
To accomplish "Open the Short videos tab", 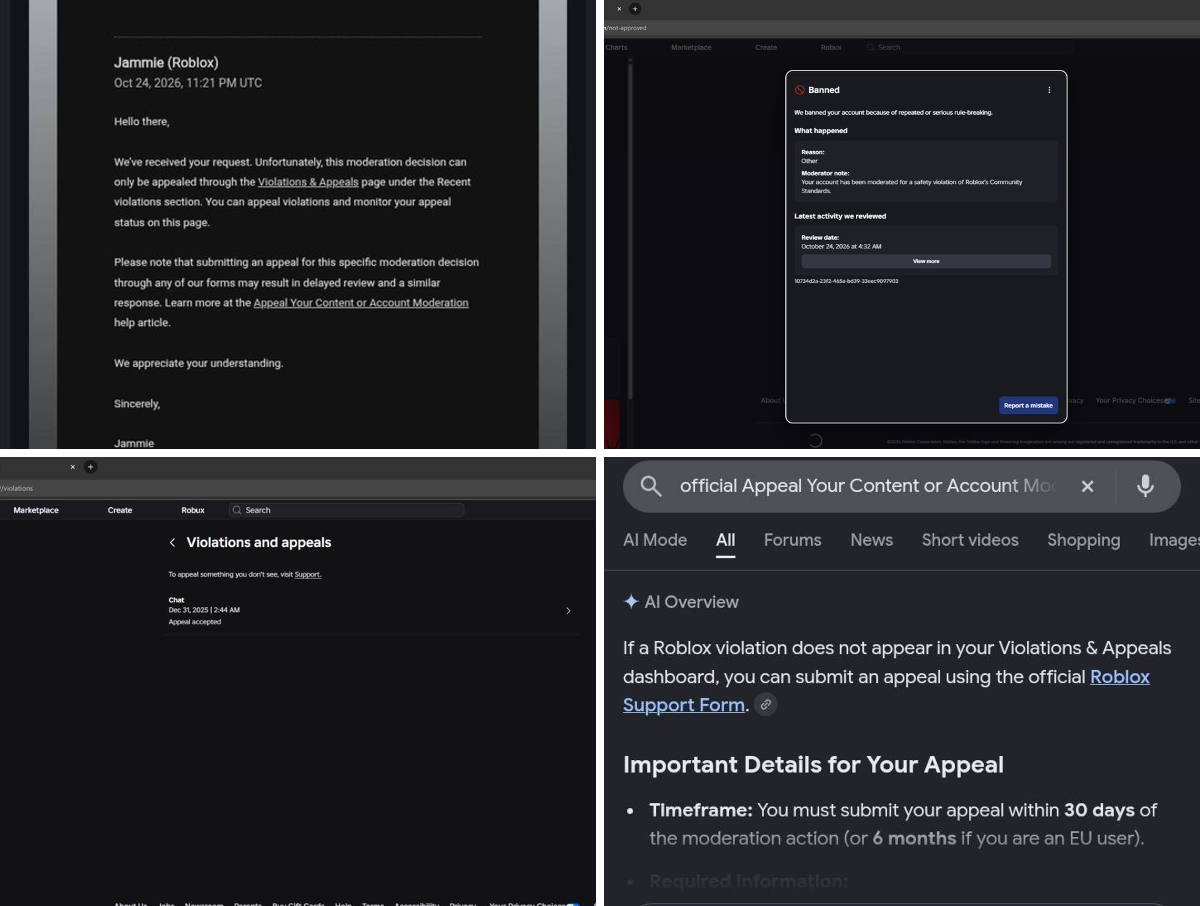I will (x=970, y=540).
